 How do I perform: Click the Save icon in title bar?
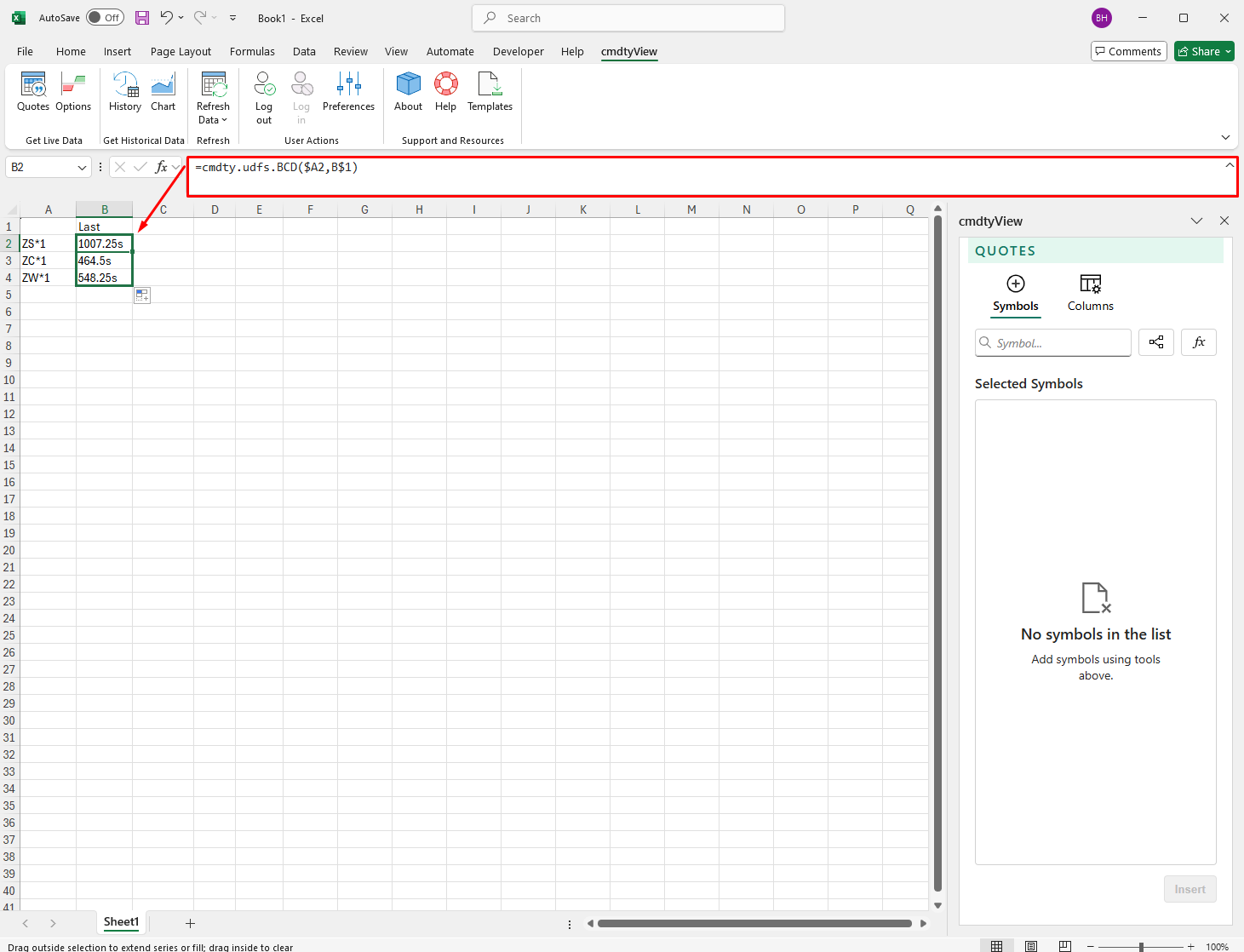142,18
